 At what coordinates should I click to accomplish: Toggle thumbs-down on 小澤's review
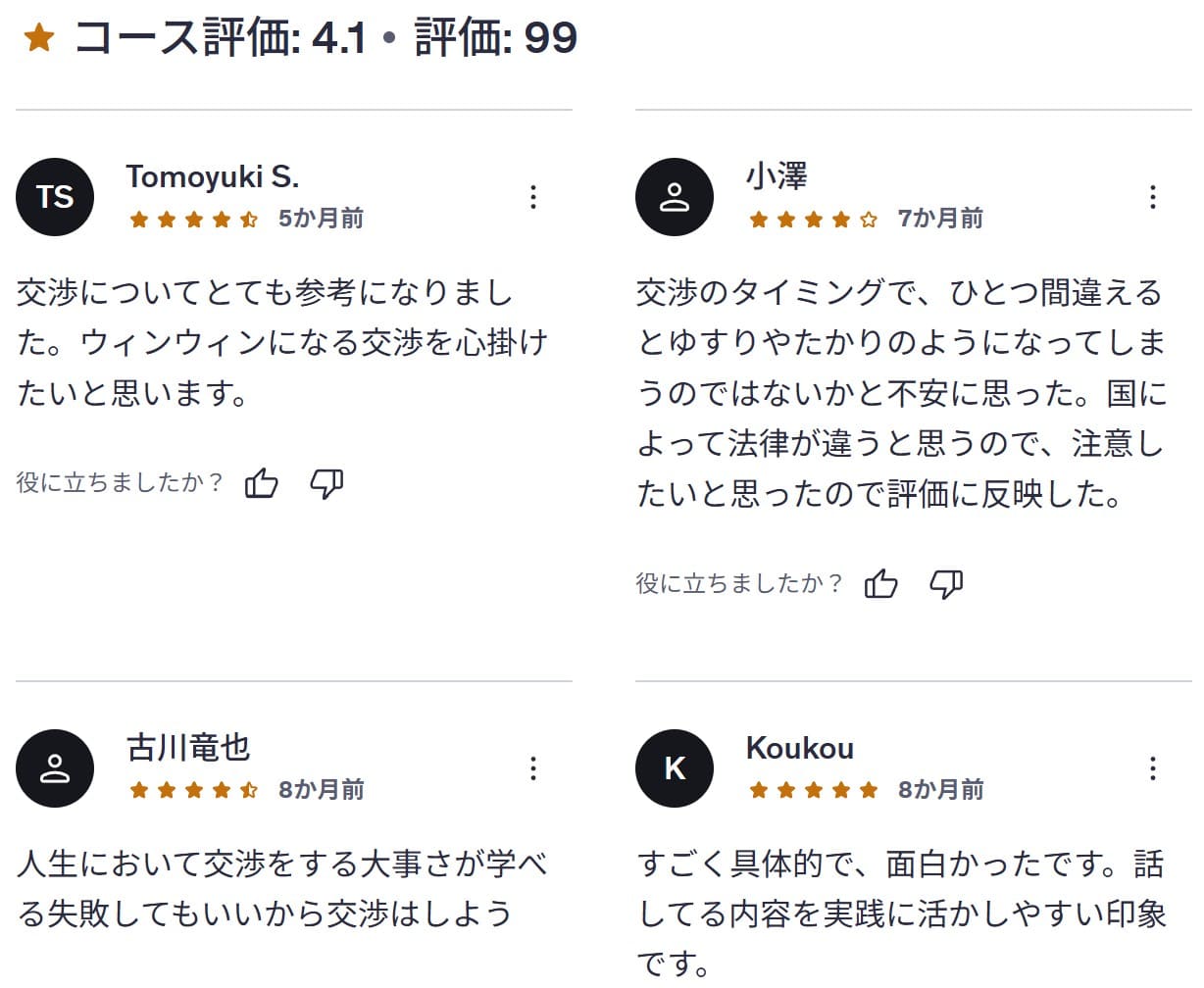[x=947, y=583]
